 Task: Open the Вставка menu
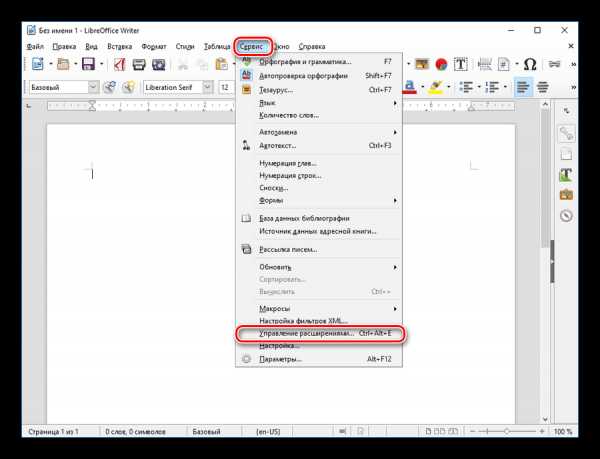[x=119, y=47]
